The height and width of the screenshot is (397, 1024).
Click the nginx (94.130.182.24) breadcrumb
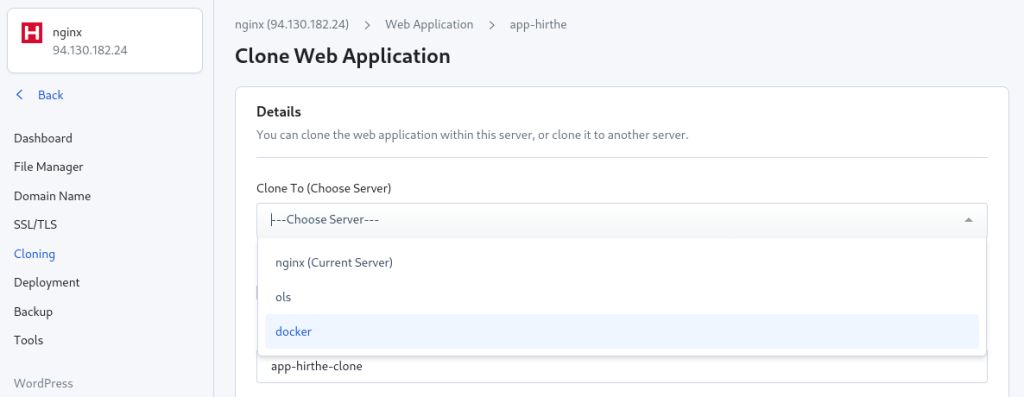pos(292,25)
